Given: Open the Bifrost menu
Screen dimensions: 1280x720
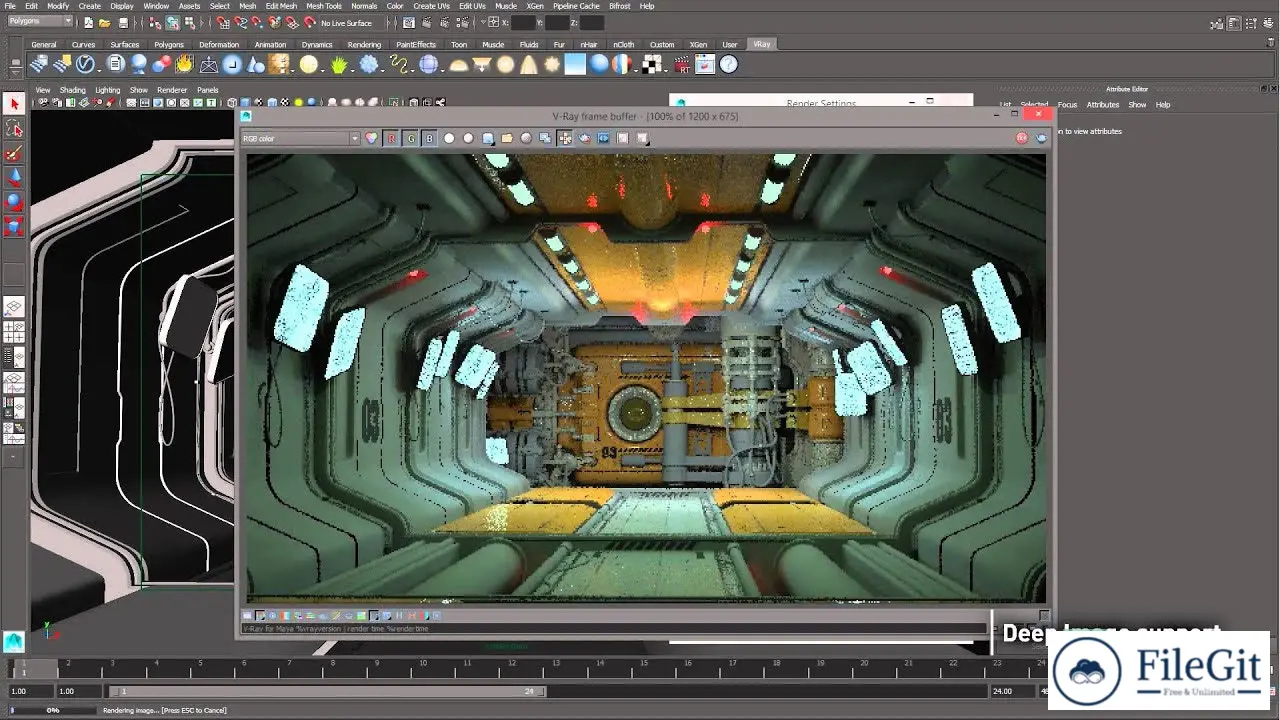Looking at the screenshot, I should pos(619,6).
